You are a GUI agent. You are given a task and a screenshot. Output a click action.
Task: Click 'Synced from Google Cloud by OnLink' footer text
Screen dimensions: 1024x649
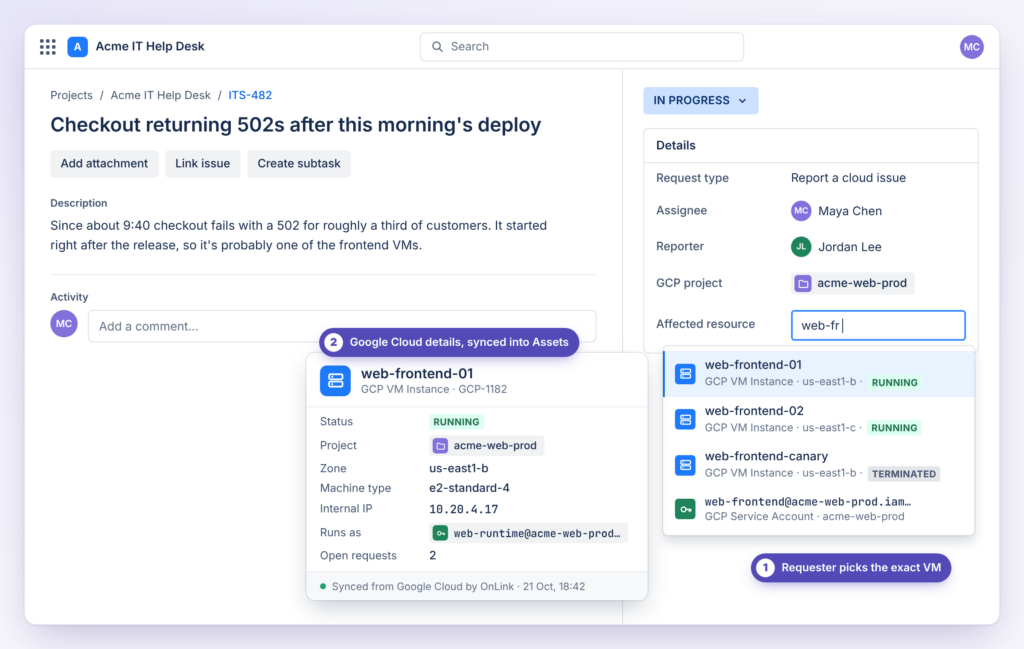423,586
